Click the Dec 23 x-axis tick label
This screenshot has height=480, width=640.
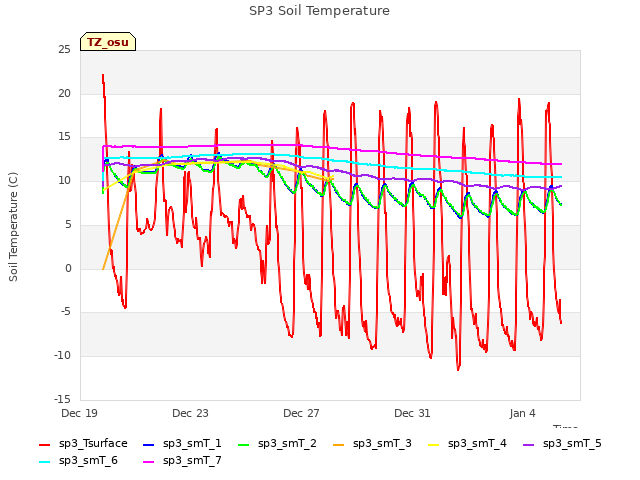(x=190, y=413)
